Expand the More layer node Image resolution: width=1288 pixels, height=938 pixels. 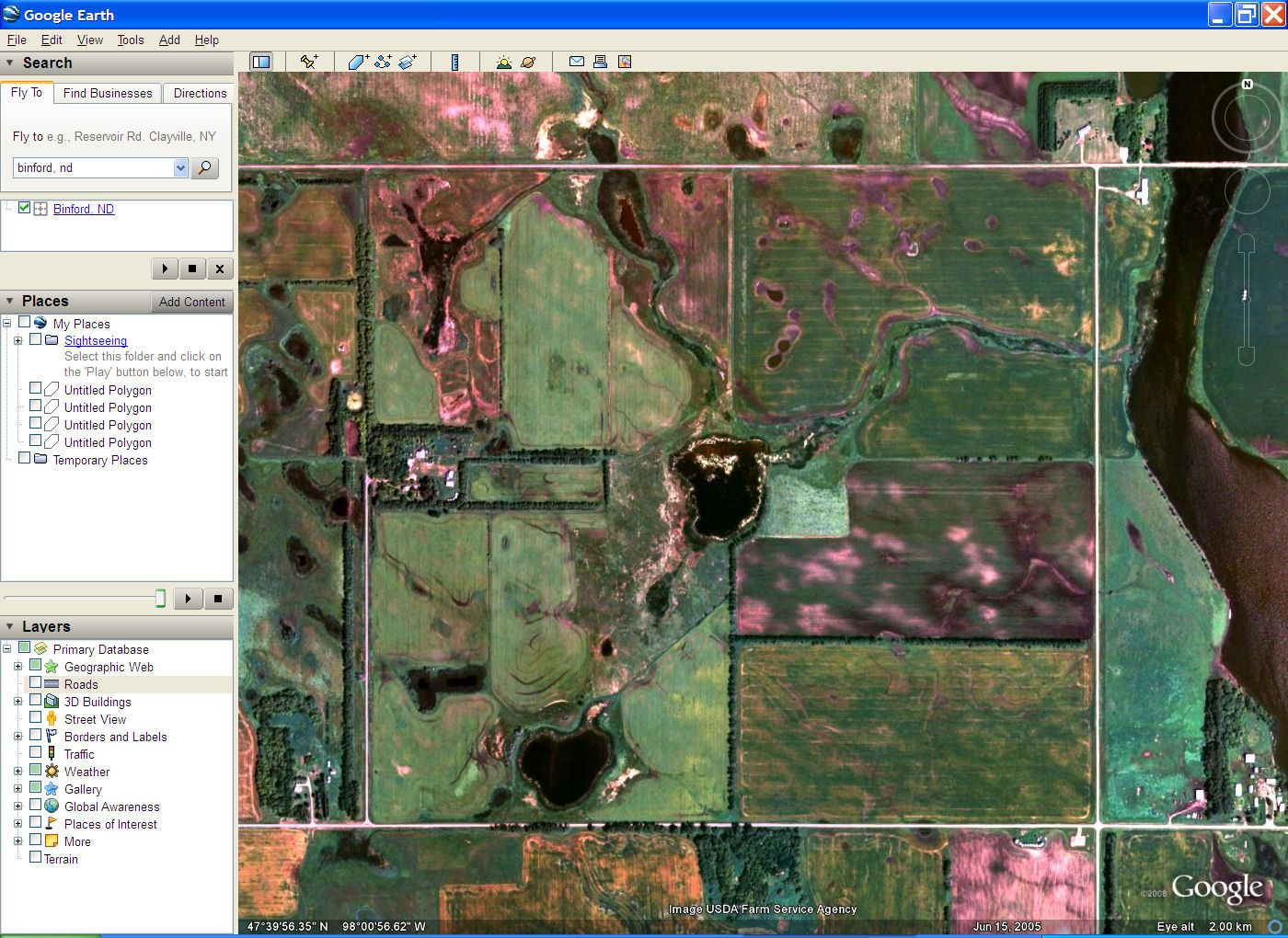[x=17, y=841]
